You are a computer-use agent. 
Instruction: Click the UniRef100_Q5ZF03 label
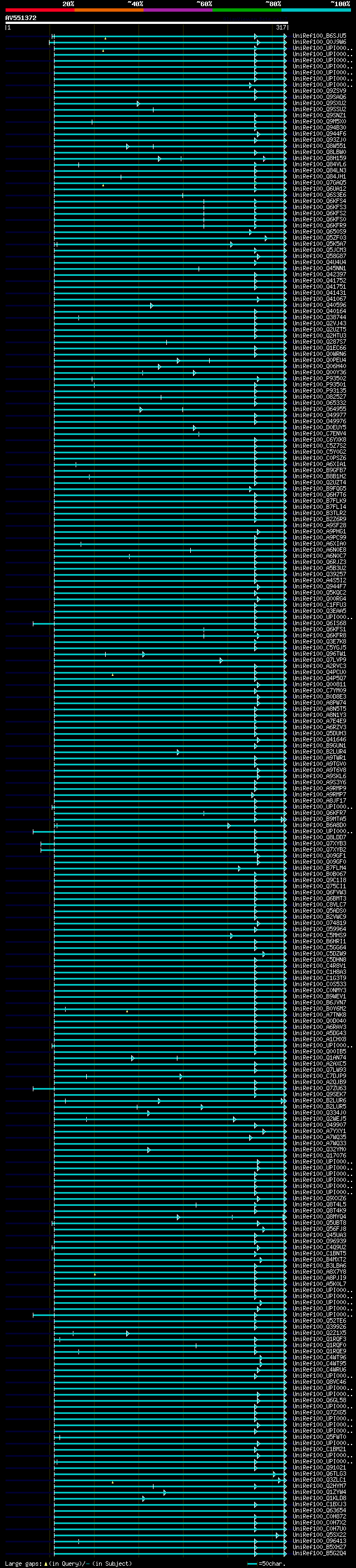[x=319, y=238]
